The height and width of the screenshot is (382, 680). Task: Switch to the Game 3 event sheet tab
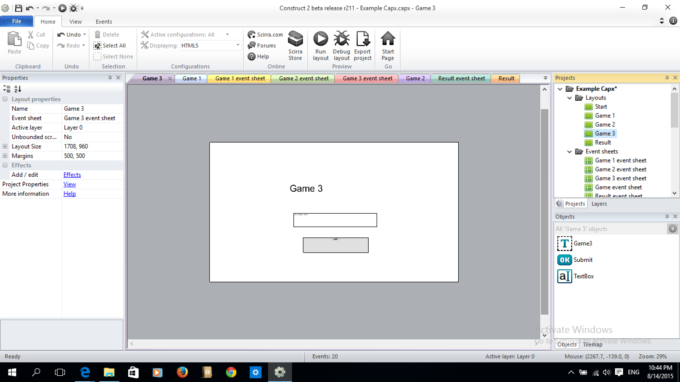367,78
